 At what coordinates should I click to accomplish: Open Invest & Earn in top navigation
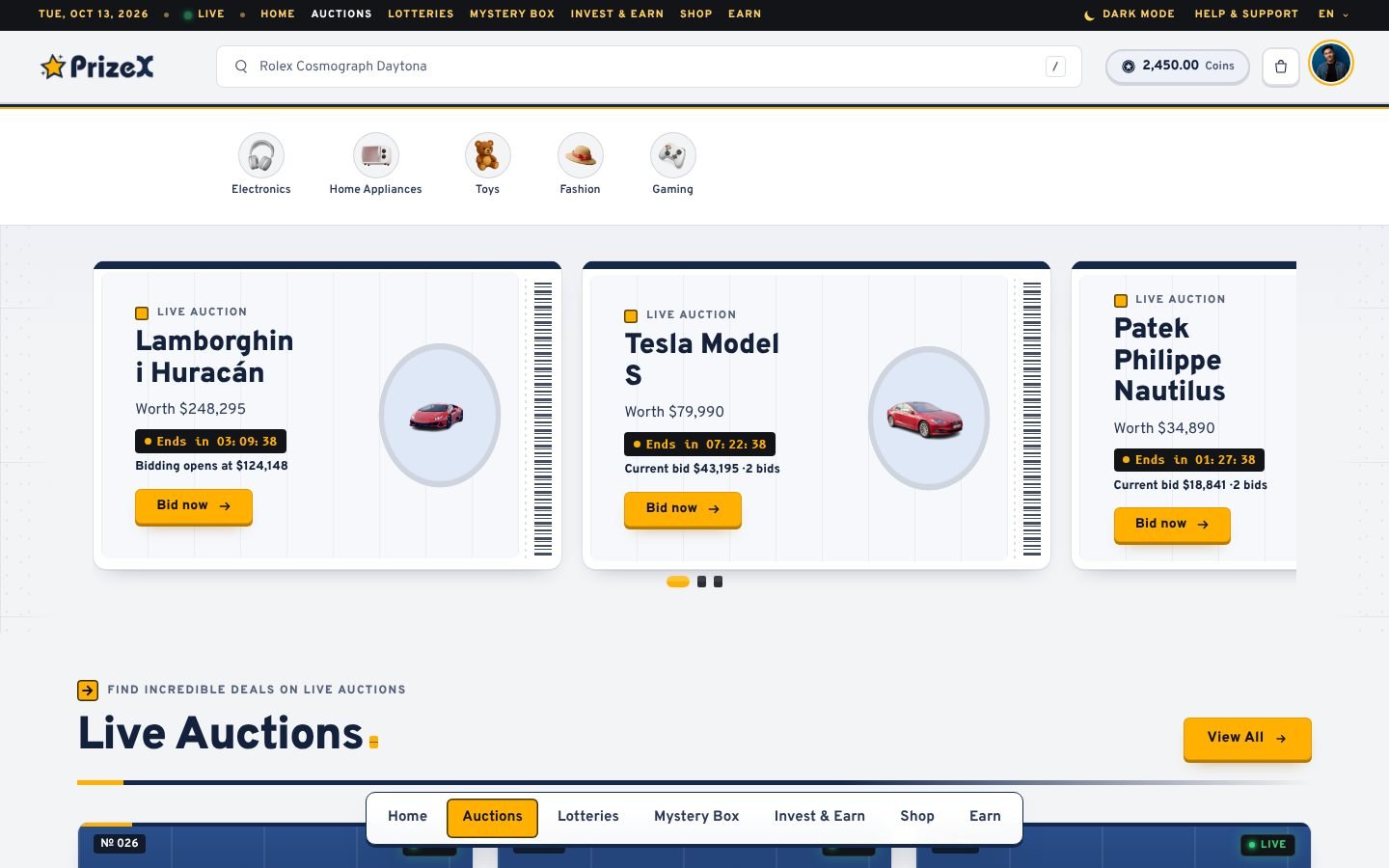[x=617, y=14]
